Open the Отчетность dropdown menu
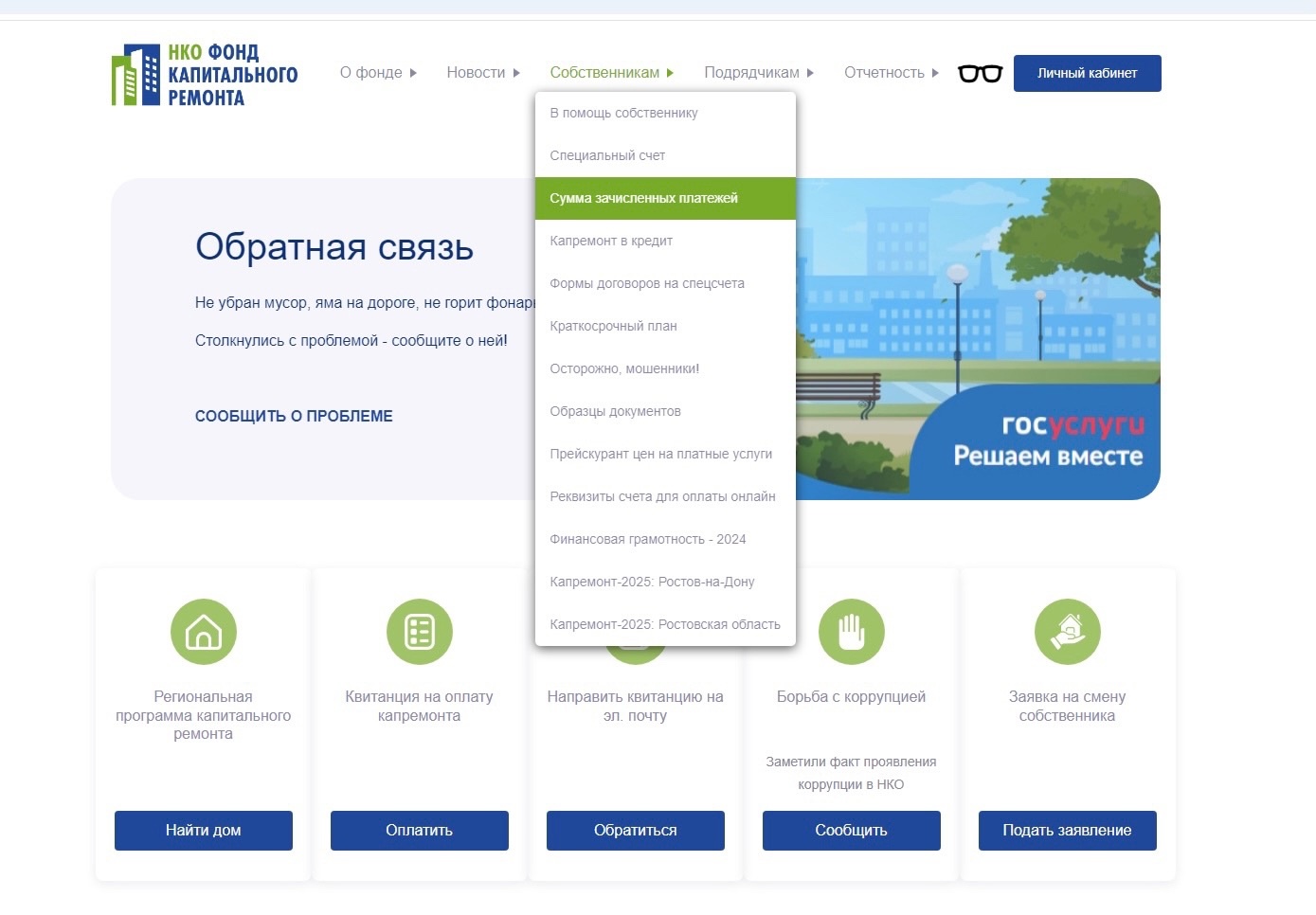This screenshot has width=1316, height=915. 892,73
